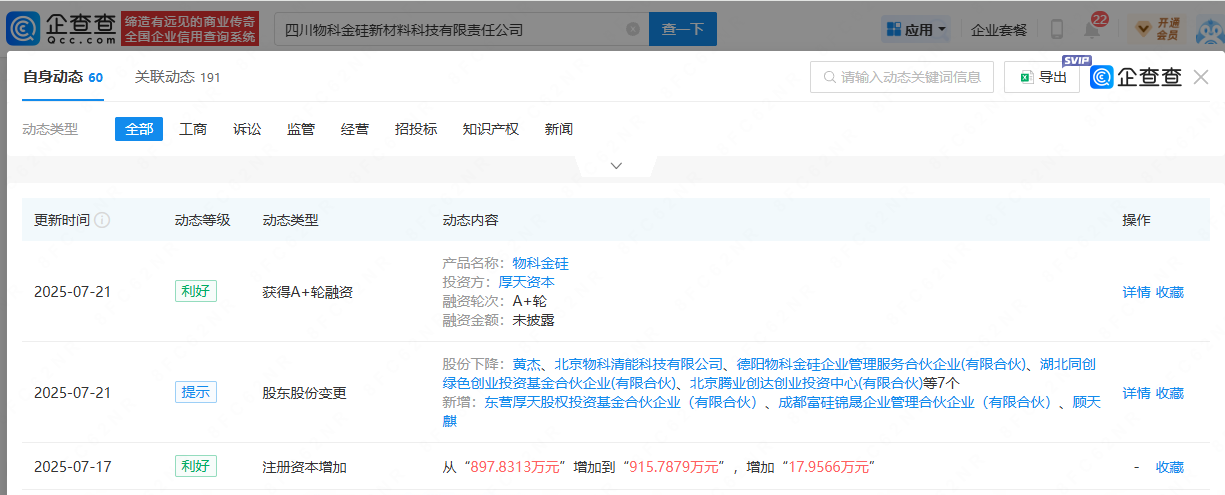Click the Qcc.com logo in header
Viewport: 1225px width, 495px height.
[x=62, y=28]
